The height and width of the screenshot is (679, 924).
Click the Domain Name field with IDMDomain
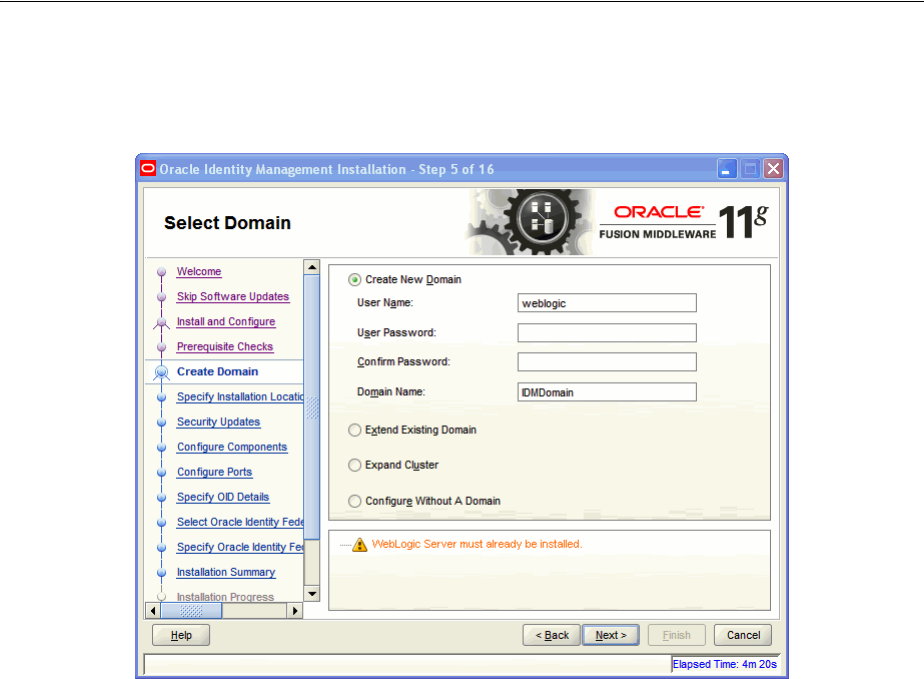click(x=607, y=392)
